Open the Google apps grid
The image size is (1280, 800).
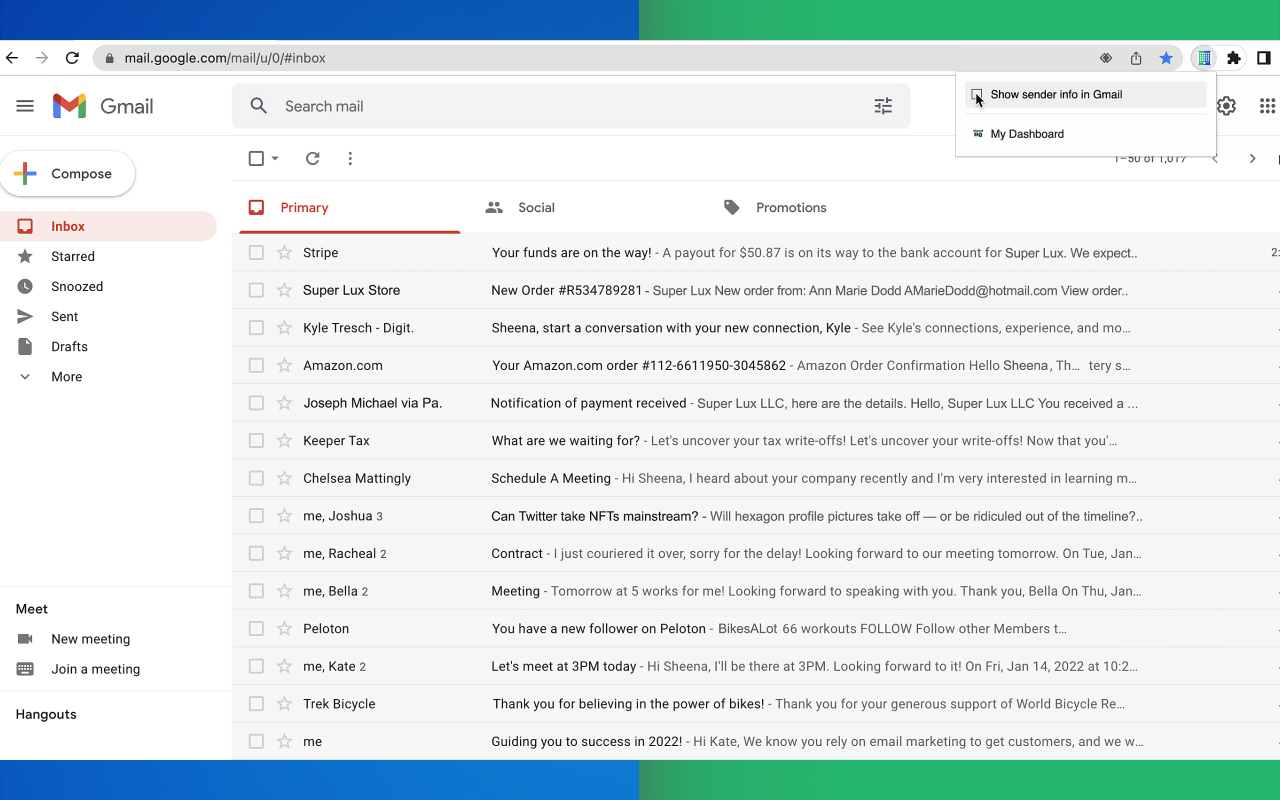click(1267, 106)
